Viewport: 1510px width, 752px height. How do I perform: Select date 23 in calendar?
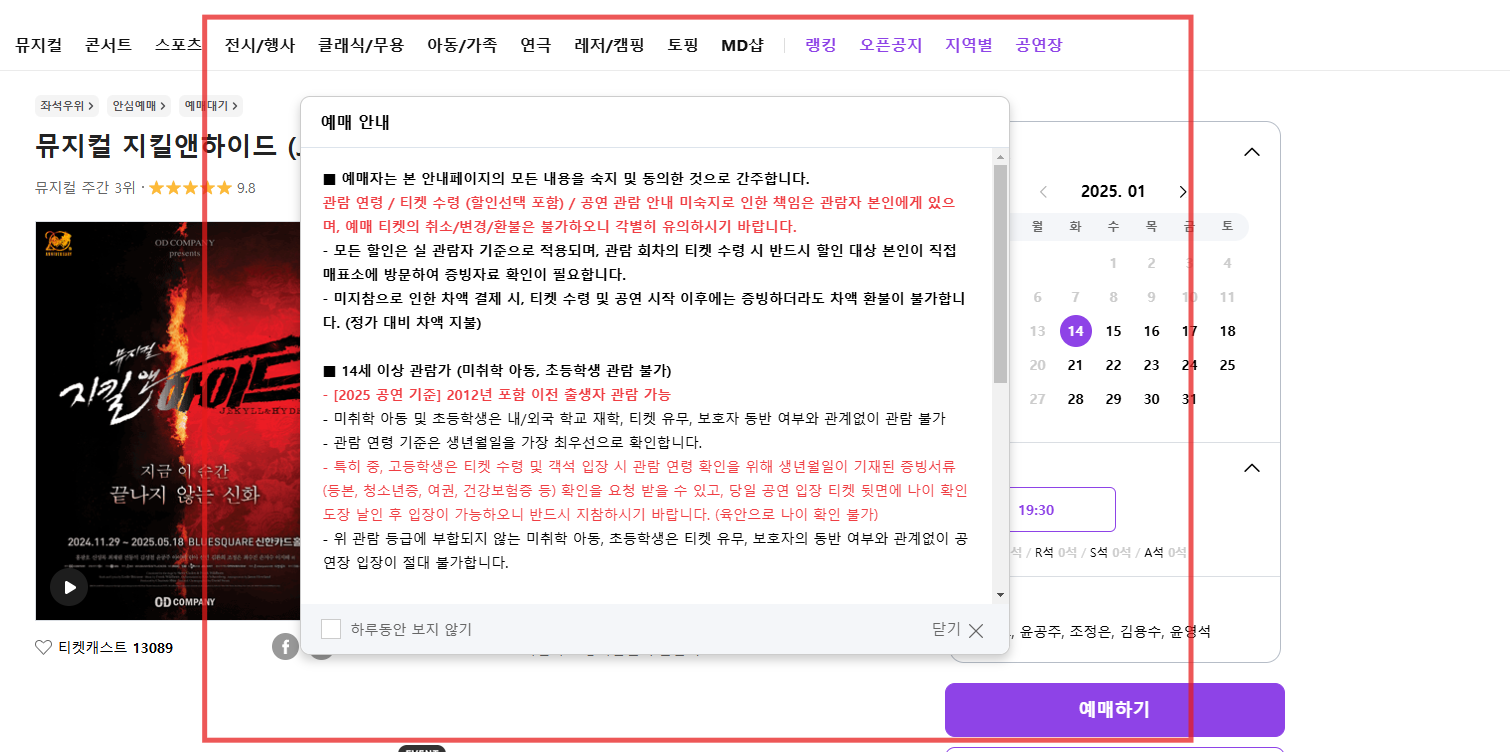1152,365
